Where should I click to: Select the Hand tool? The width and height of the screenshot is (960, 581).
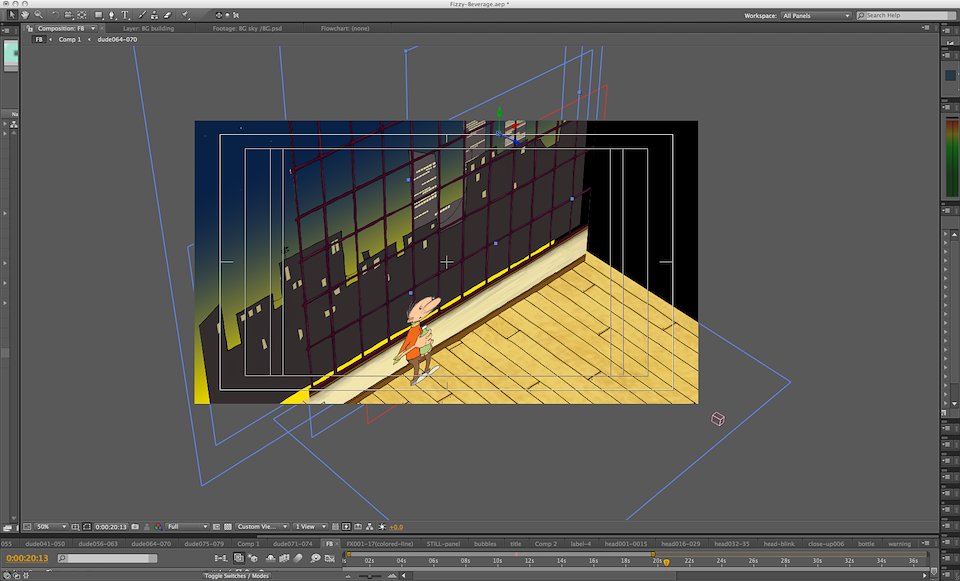tap(24, 15)
